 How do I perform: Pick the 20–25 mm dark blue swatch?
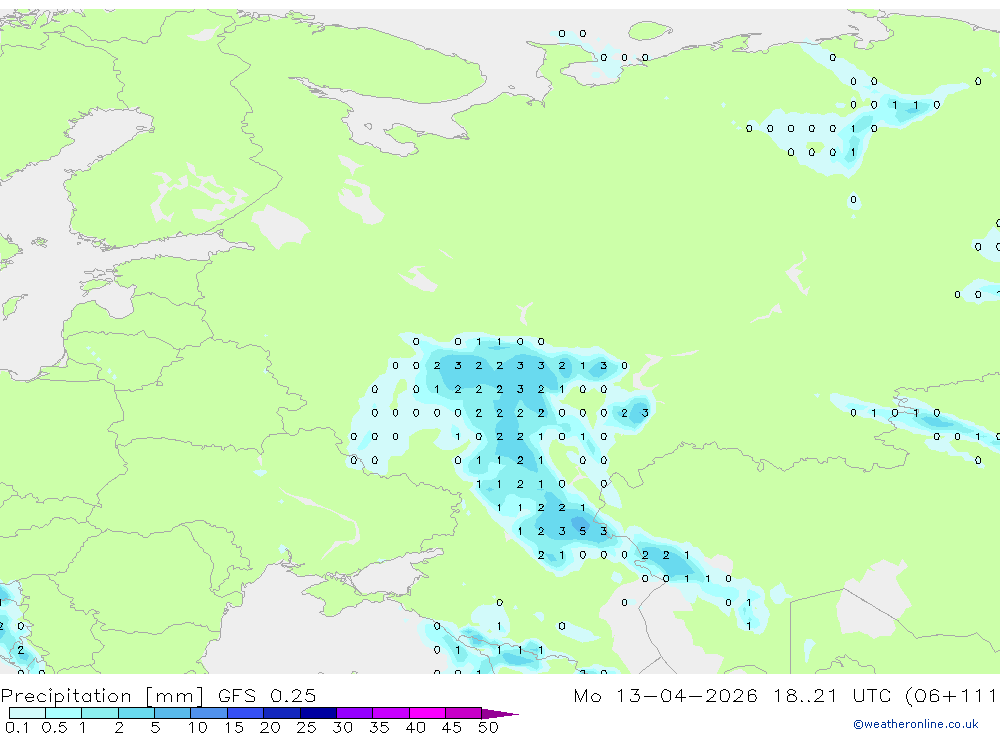pyautogui.click(x=282, y=713)
